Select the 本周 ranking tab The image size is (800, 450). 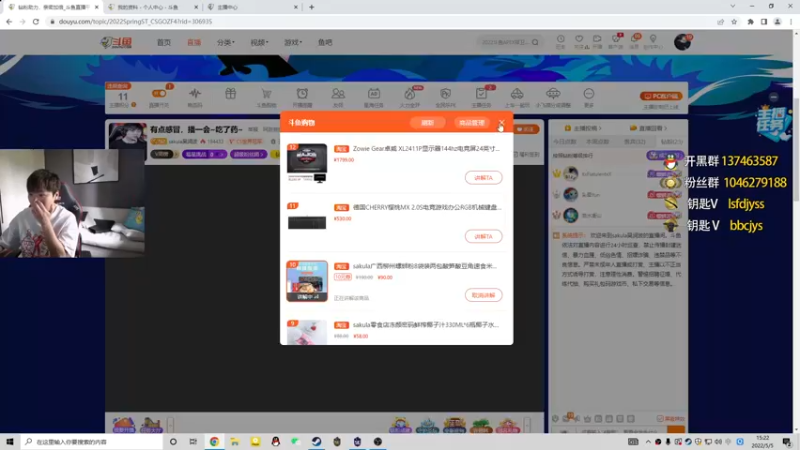coord(597,141)
